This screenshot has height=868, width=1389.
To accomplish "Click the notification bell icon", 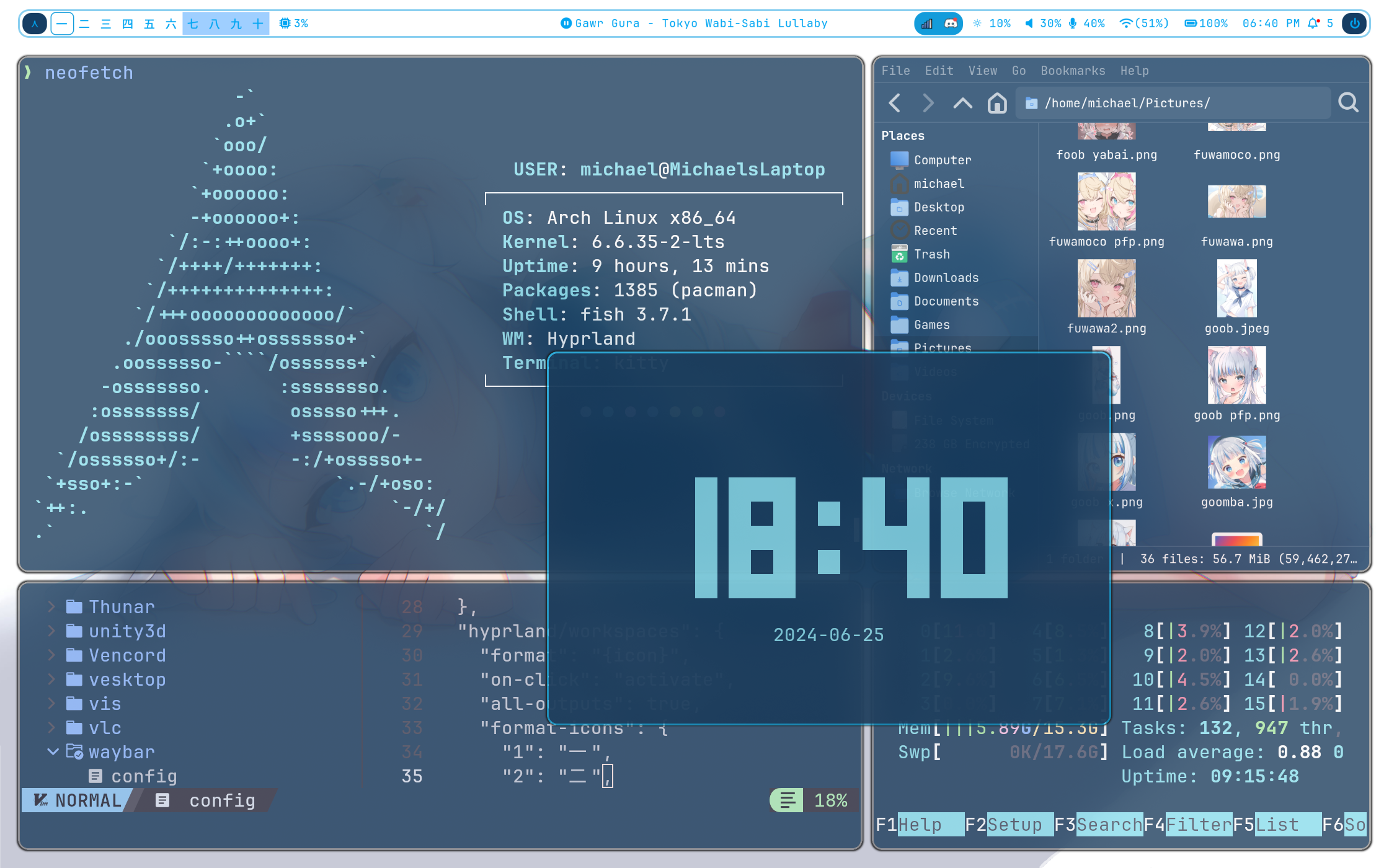I will 1313,24.
